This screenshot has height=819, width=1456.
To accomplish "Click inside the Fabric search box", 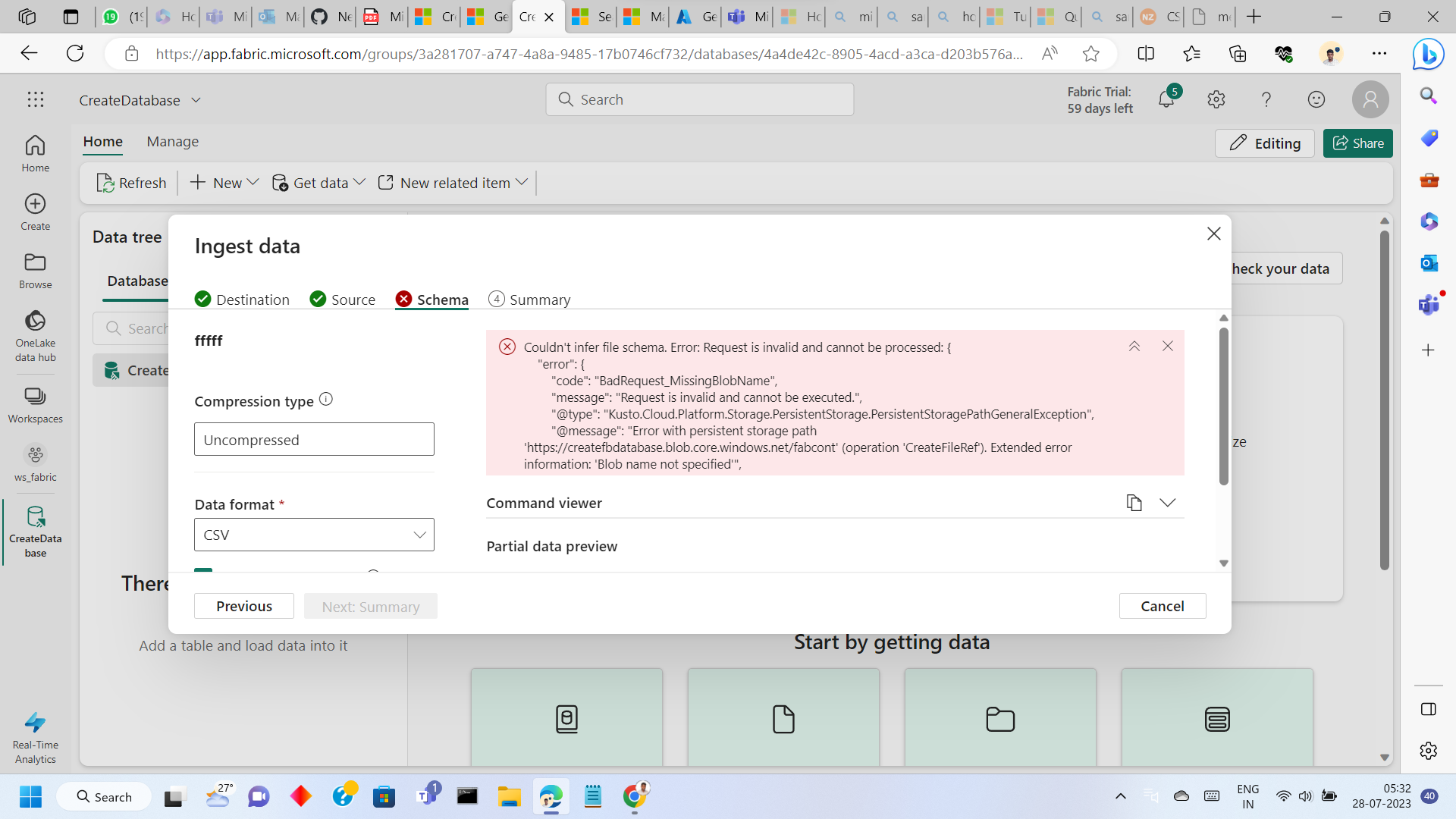I will pos(699,99).
